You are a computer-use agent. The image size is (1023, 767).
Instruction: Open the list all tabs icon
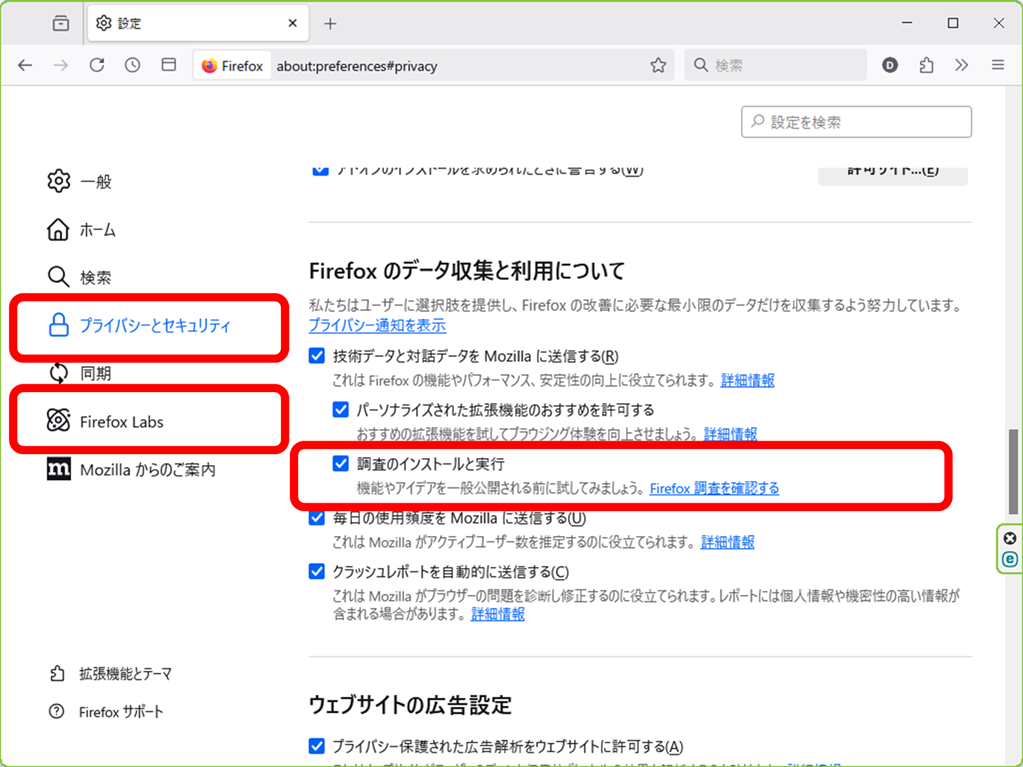[x=61, y=23]
